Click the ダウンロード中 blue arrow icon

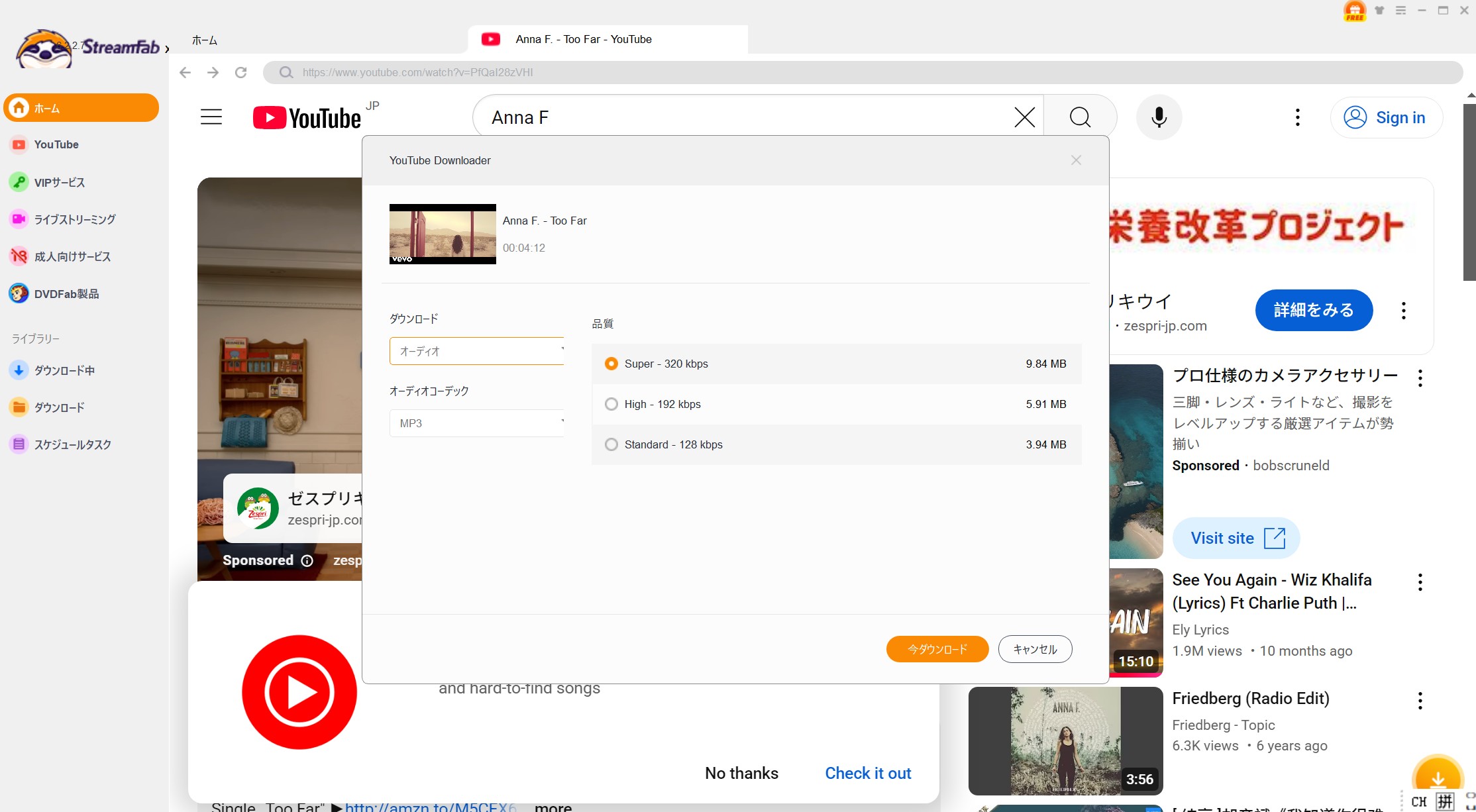pyautogui.click(x=19, y=370)
